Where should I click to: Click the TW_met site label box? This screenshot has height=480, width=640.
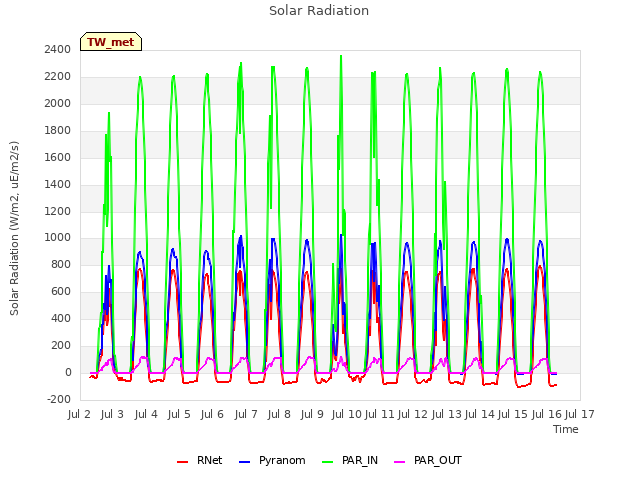(111, 42)
